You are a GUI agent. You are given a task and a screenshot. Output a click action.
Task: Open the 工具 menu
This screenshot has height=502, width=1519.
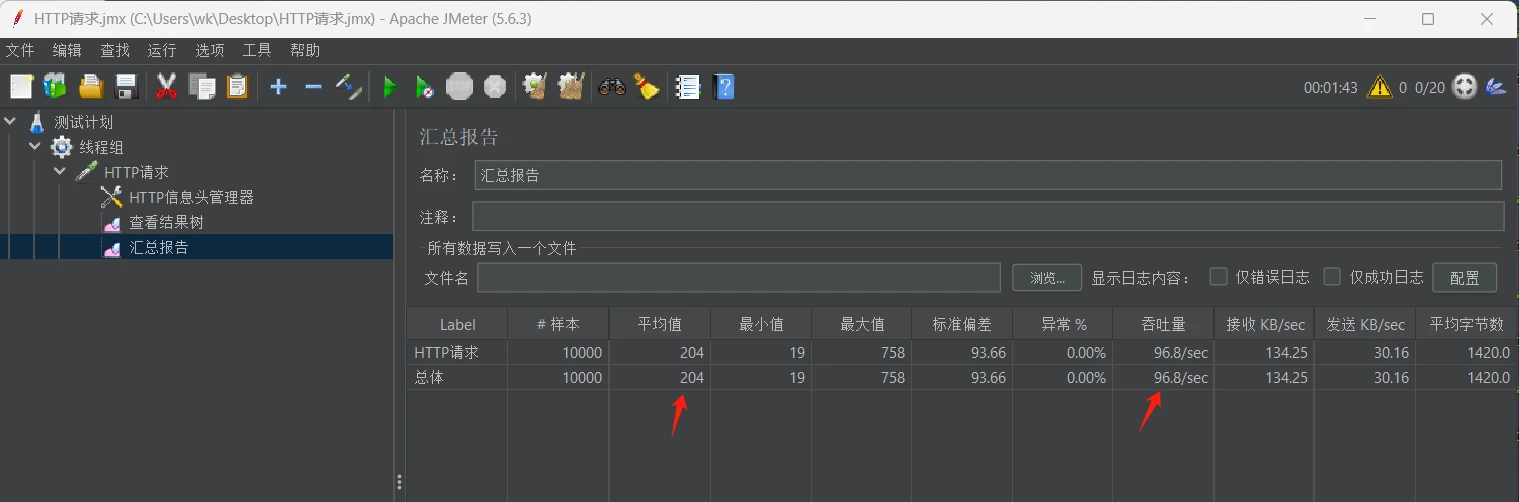[x=257, y=50]
